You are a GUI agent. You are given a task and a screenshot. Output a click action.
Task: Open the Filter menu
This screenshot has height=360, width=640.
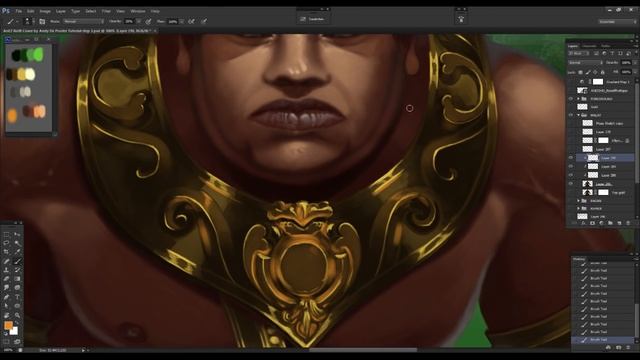point(106,11)
